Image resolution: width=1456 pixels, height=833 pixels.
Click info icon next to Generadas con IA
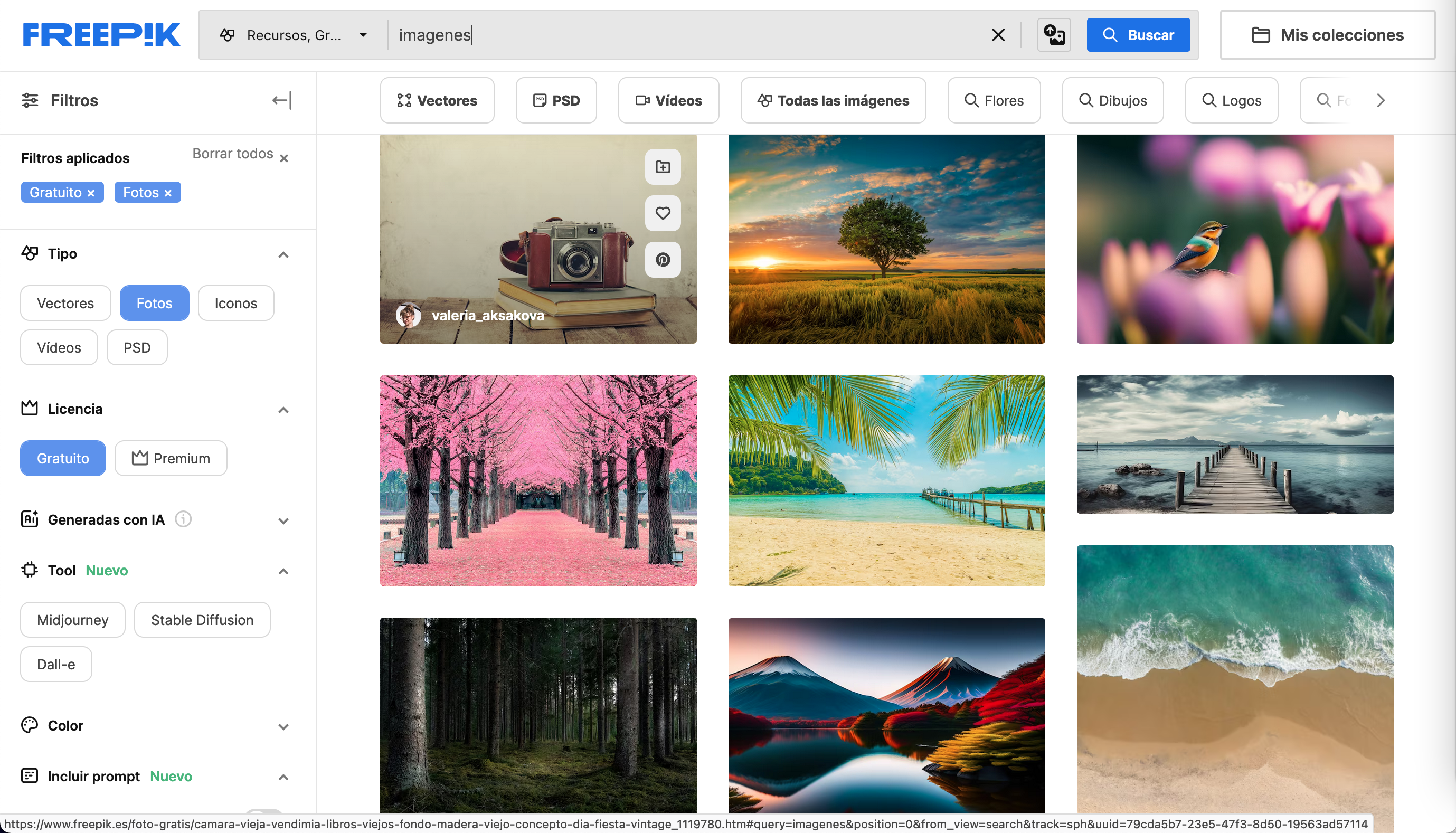(183, 519)
